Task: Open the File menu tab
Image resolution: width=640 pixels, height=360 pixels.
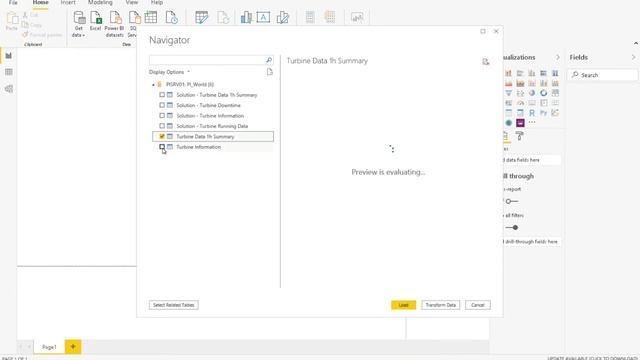Action: click(x=13, y=2)
